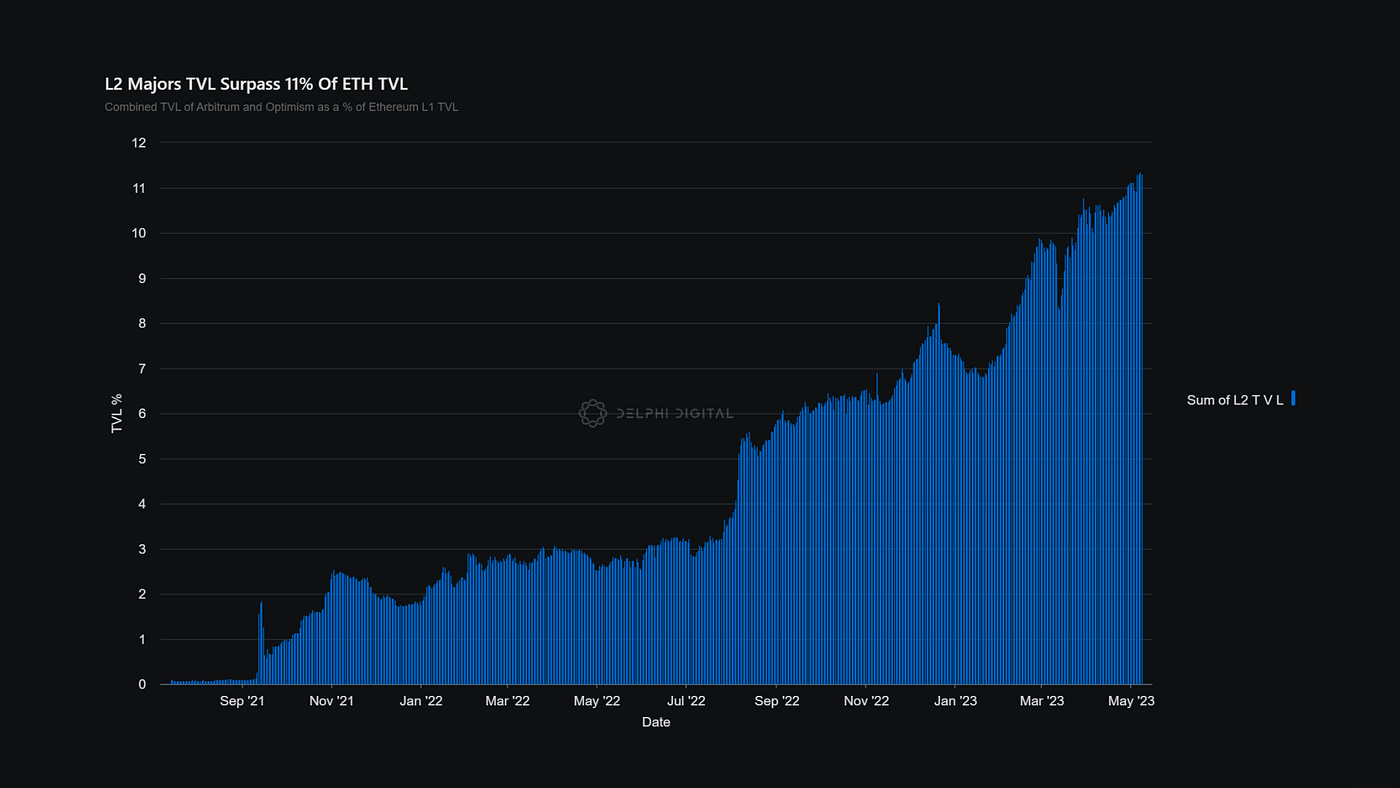Click a bar above the Nov '22 label
Image resolution: width=1400 pixels, height=788 pixels.
(866, 530)
